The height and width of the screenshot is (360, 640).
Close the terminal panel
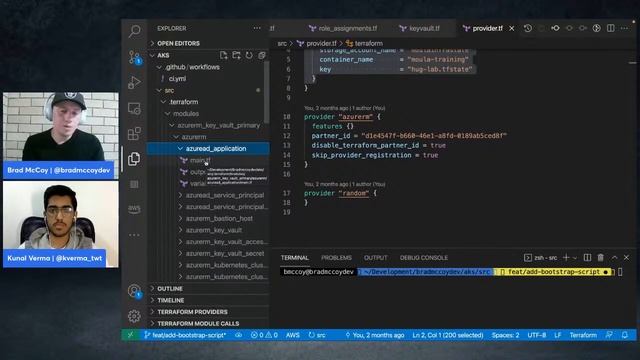coord(627,258)
